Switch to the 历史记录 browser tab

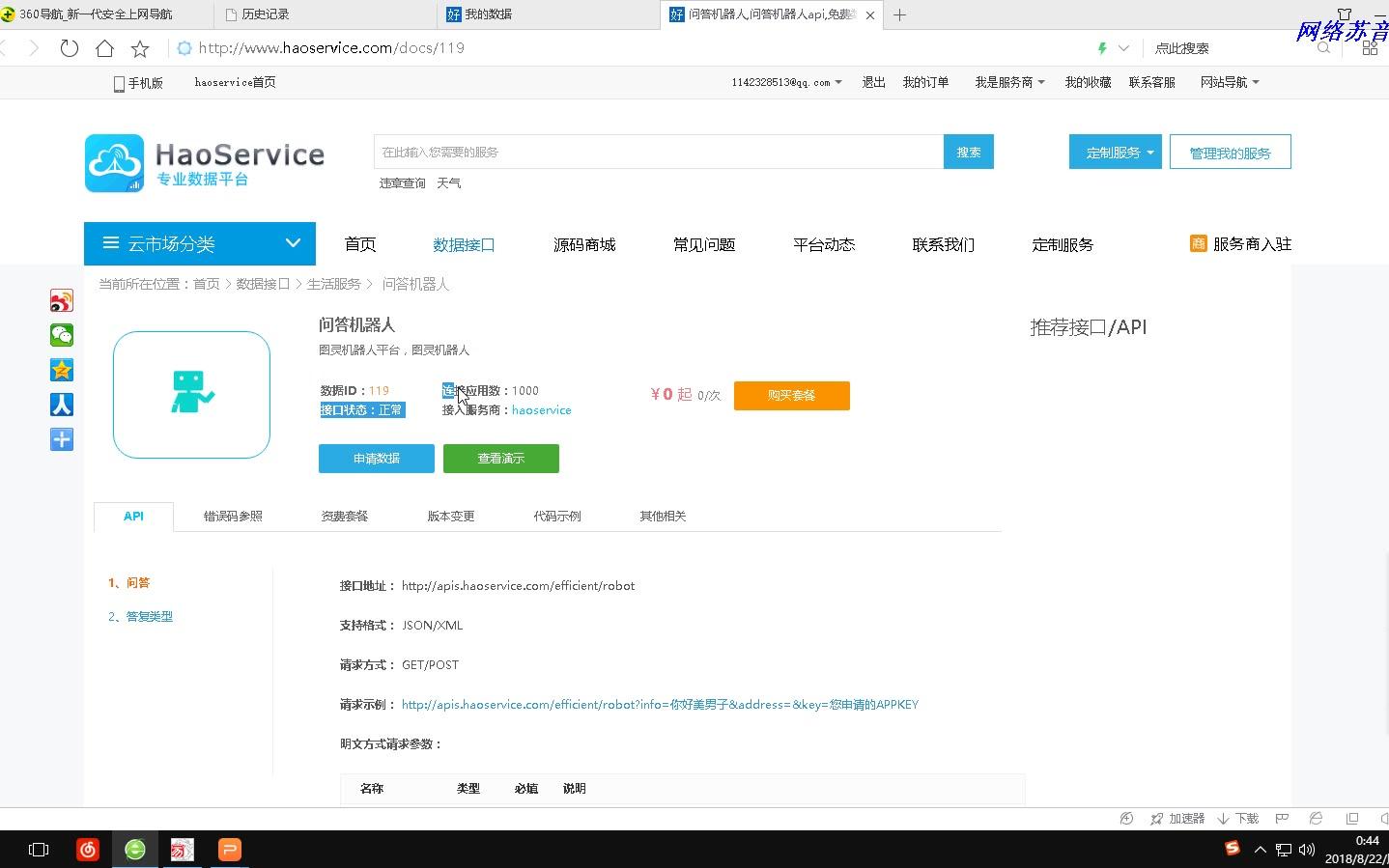pos(326,14)
